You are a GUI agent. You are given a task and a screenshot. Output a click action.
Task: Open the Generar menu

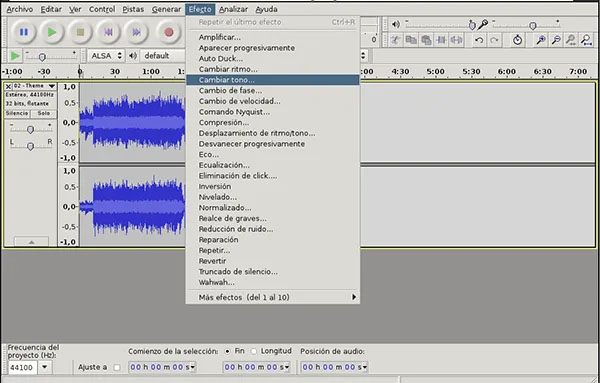pyautogui.click(x=166, y=9)
